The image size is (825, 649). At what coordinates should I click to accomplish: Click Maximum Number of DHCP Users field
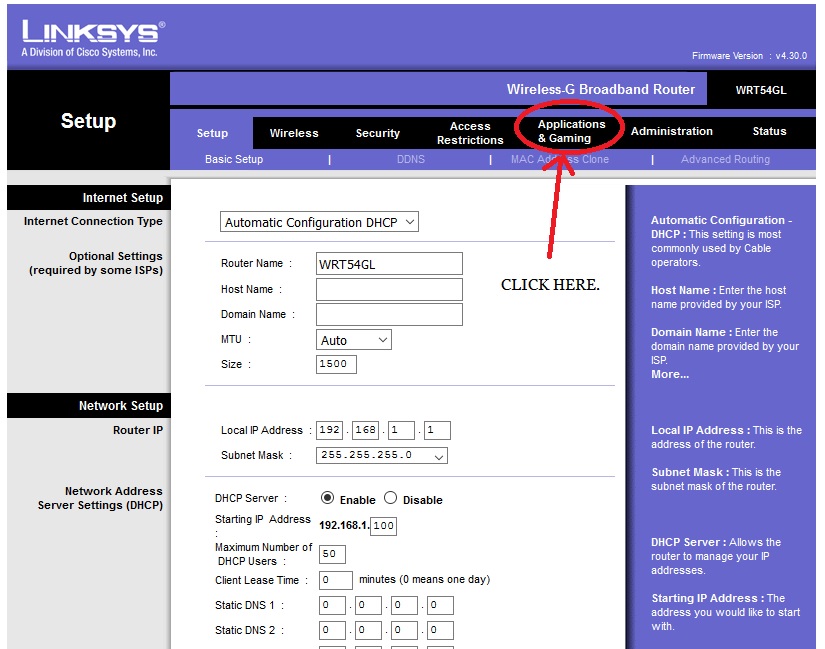click(x=333, y=554)
